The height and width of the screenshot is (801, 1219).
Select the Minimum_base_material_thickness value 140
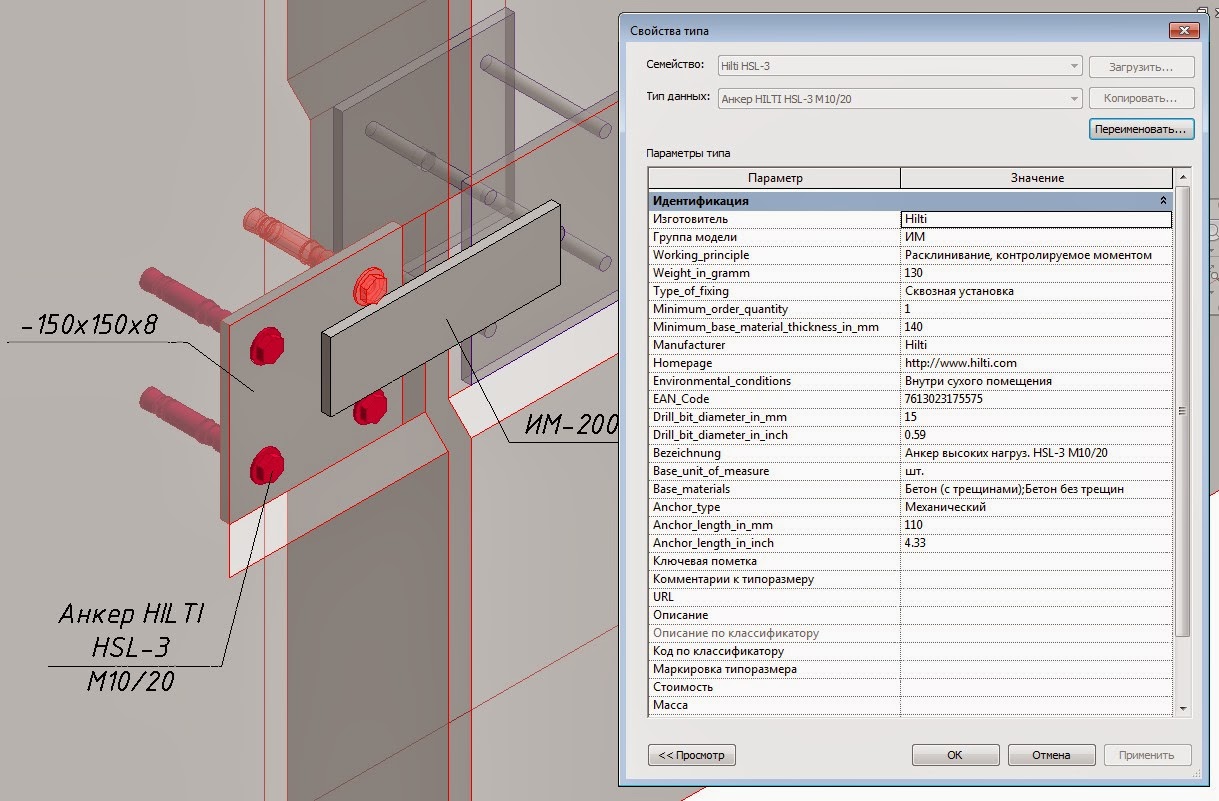(x=1036, y=327)
